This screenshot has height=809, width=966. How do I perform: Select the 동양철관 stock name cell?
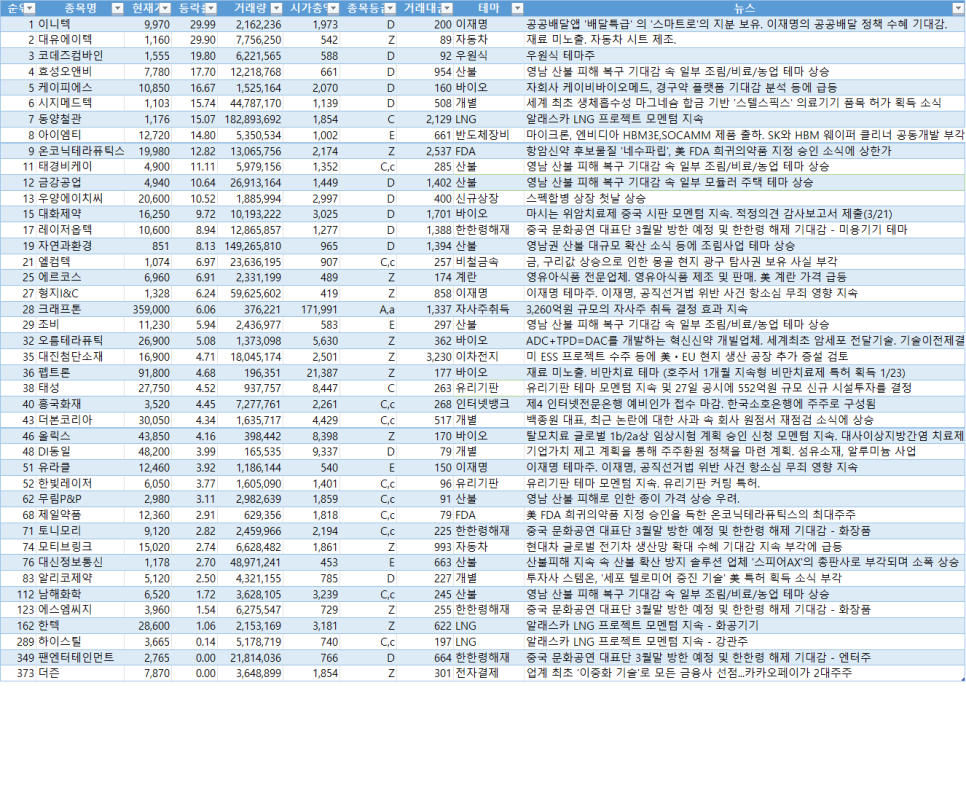(80, 119)
